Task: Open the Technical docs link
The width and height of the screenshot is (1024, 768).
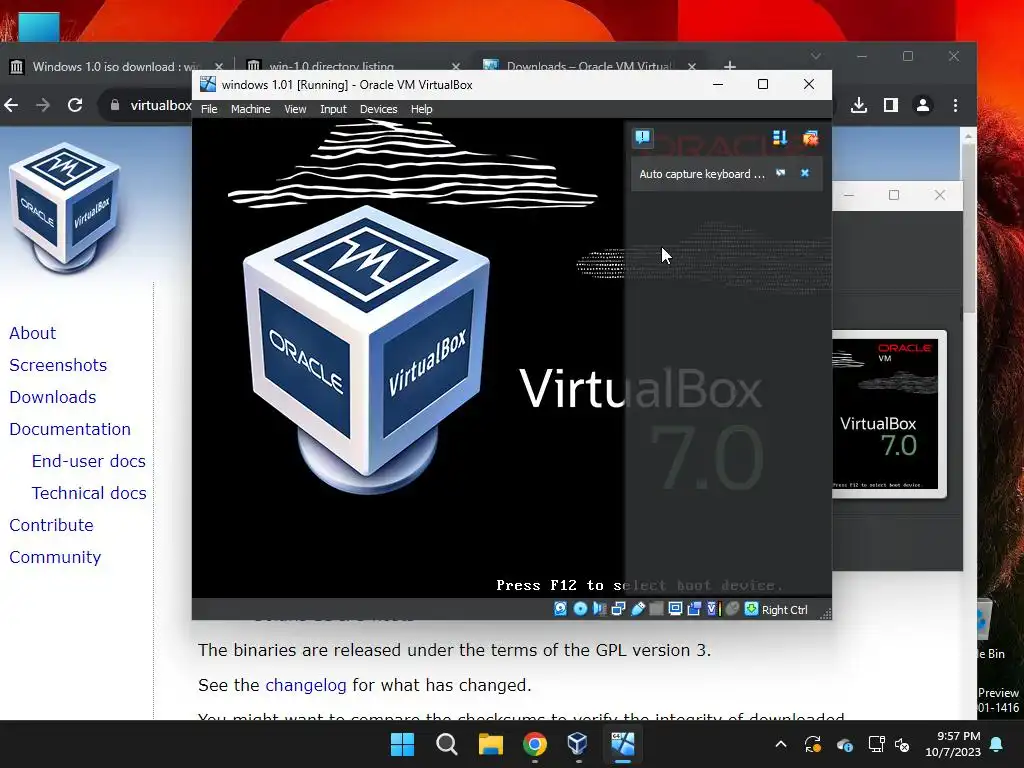Action: tap(89, 493)
